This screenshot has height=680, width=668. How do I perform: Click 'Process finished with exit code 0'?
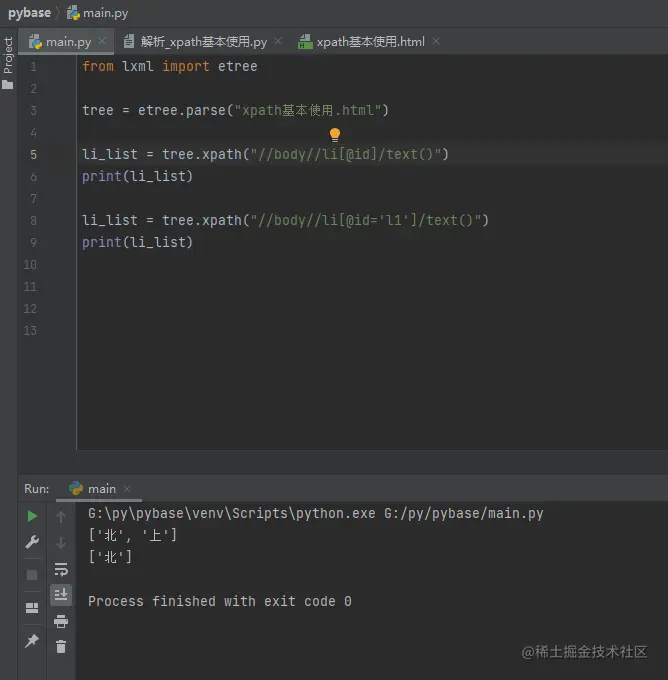click(220, 602)
